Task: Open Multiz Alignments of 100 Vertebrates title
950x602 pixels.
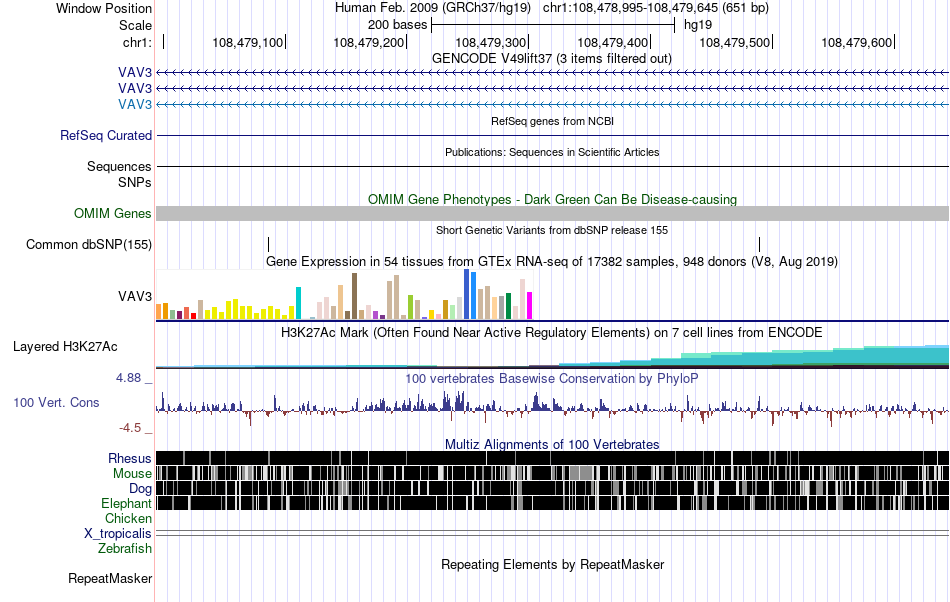Action: [552, 445]
